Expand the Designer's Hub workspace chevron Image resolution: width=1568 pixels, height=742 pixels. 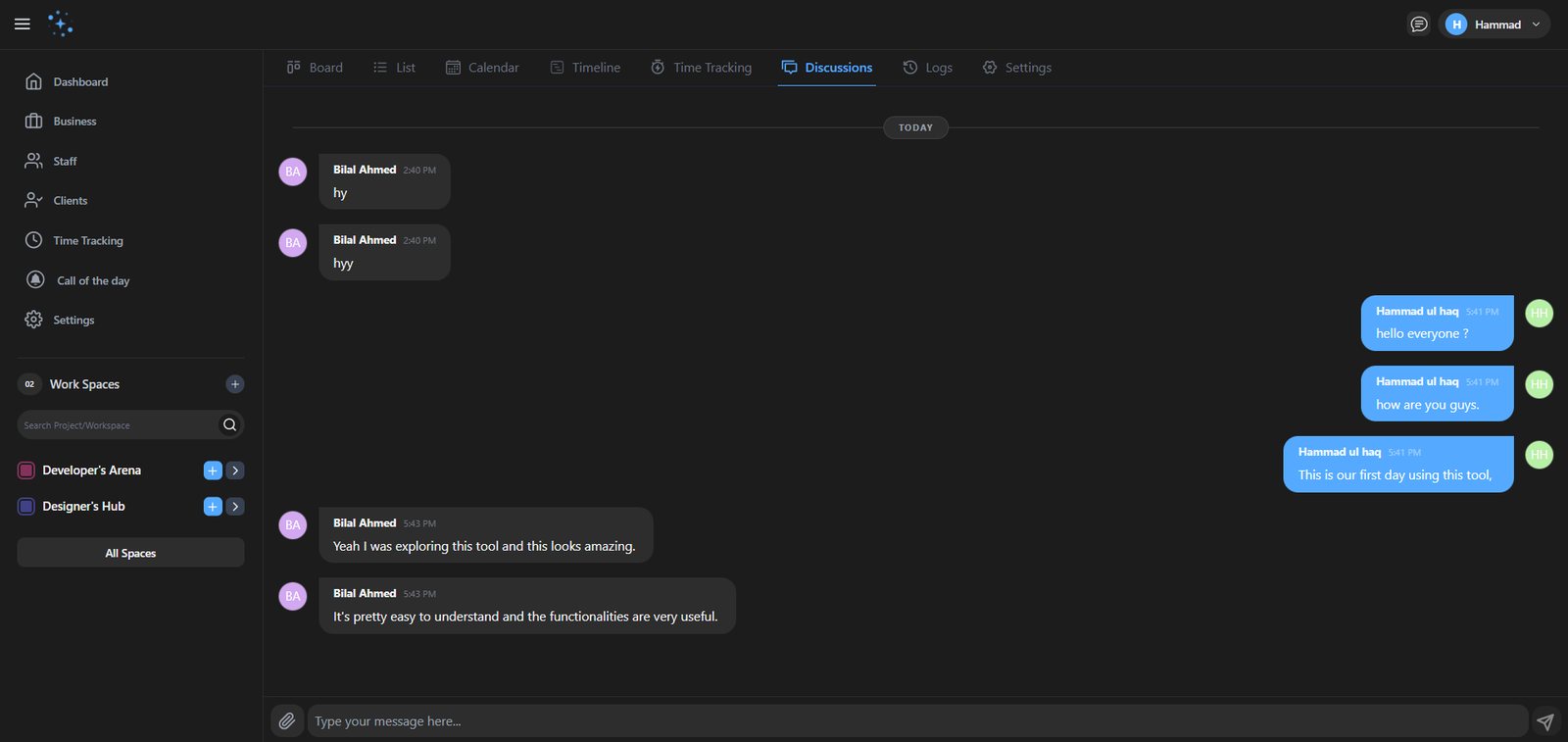tap(235, 507)
